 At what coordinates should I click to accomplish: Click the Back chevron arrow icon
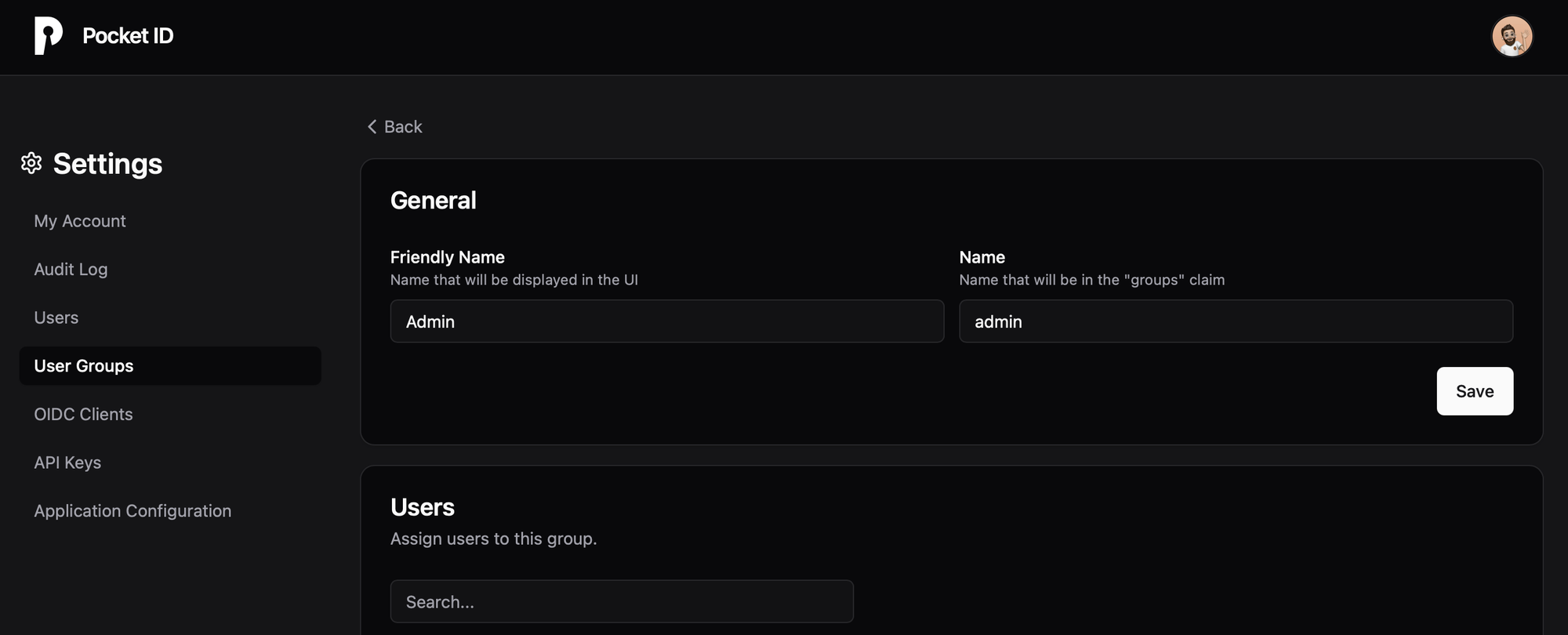click(372, 126)
